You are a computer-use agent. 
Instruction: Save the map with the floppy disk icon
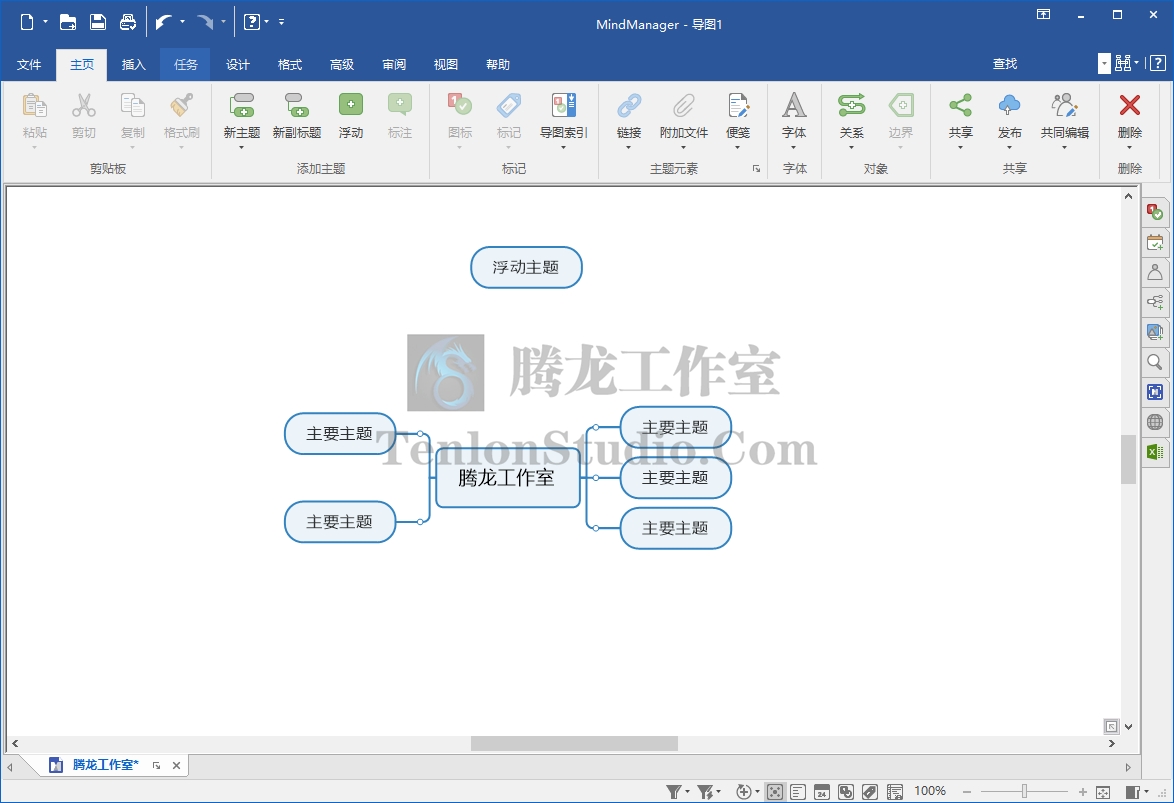[98, 22]
